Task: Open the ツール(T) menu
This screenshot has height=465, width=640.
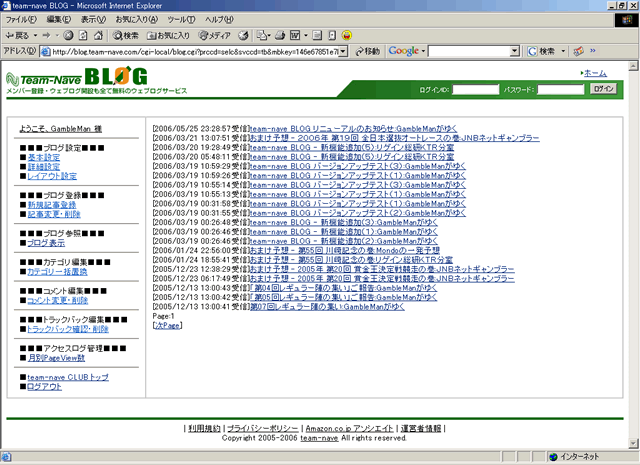Action: 181,20
